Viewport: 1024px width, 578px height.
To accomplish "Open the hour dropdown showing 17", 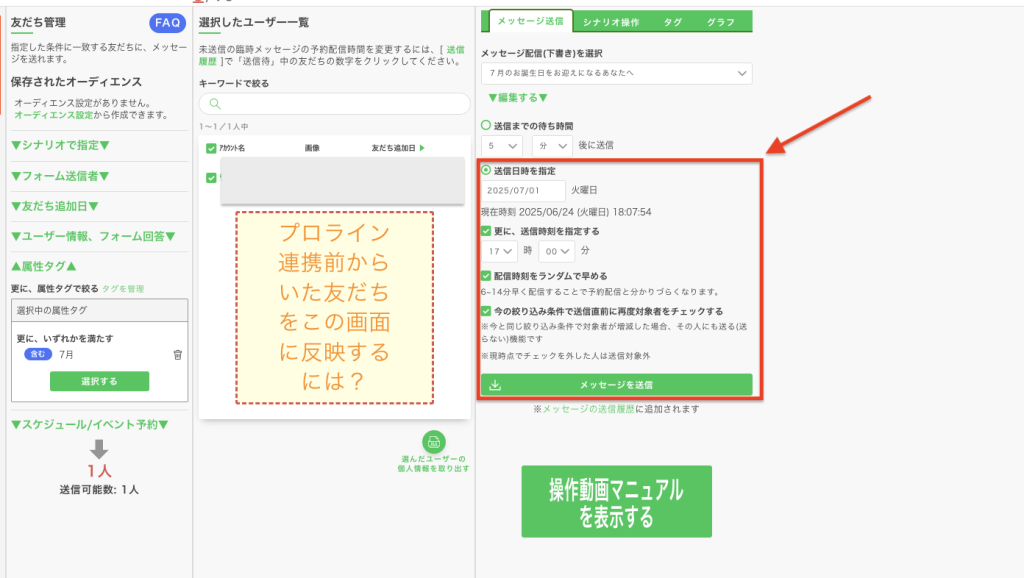I will click(499, 251).
